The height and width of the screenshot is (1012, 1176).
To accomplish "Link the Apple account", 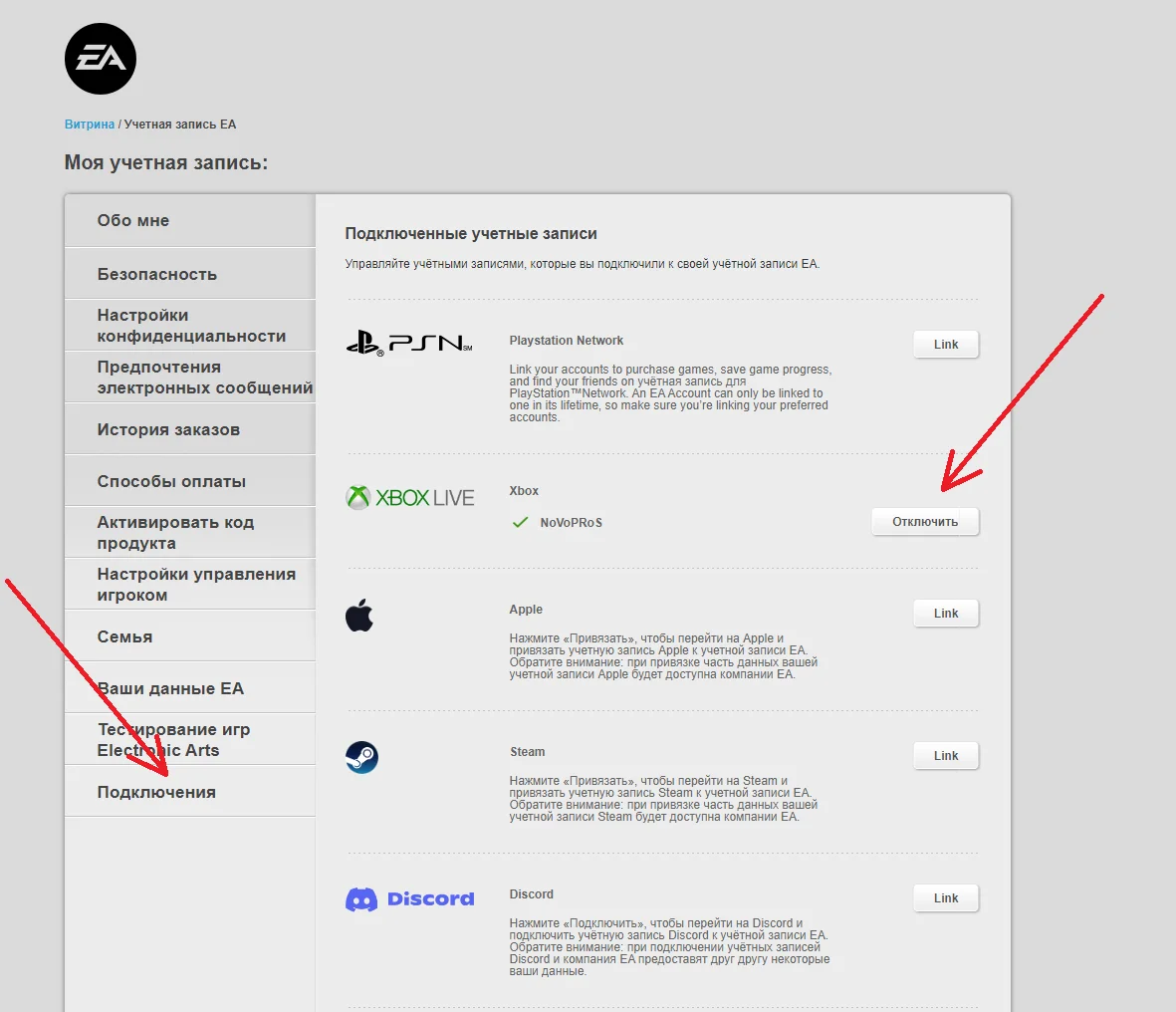I will (x=946, y=613).
